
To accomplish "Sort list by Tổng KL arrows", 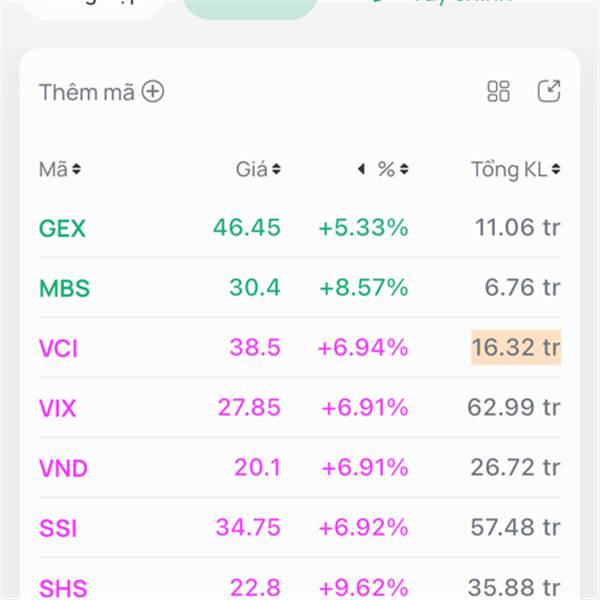I will coord(556,170).
